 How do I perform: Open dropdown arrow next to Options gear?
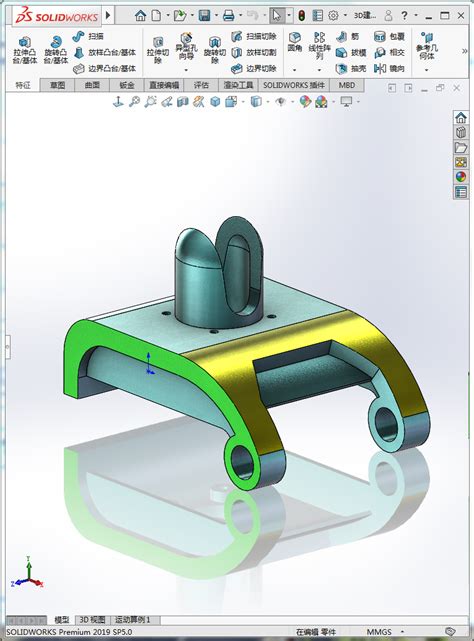tap(345, 16)
